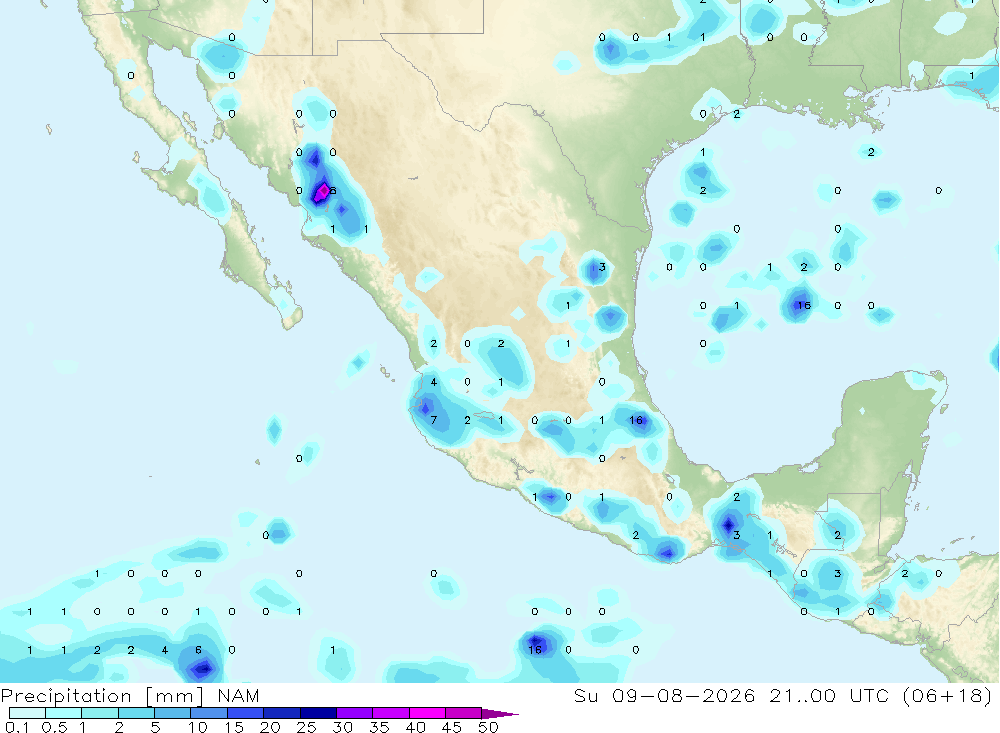The width and height of the screenshot is (1000, 733).
Task: Click the magenta peak precipitation cell in northwest Mexico
Action: tap(323, 190)
